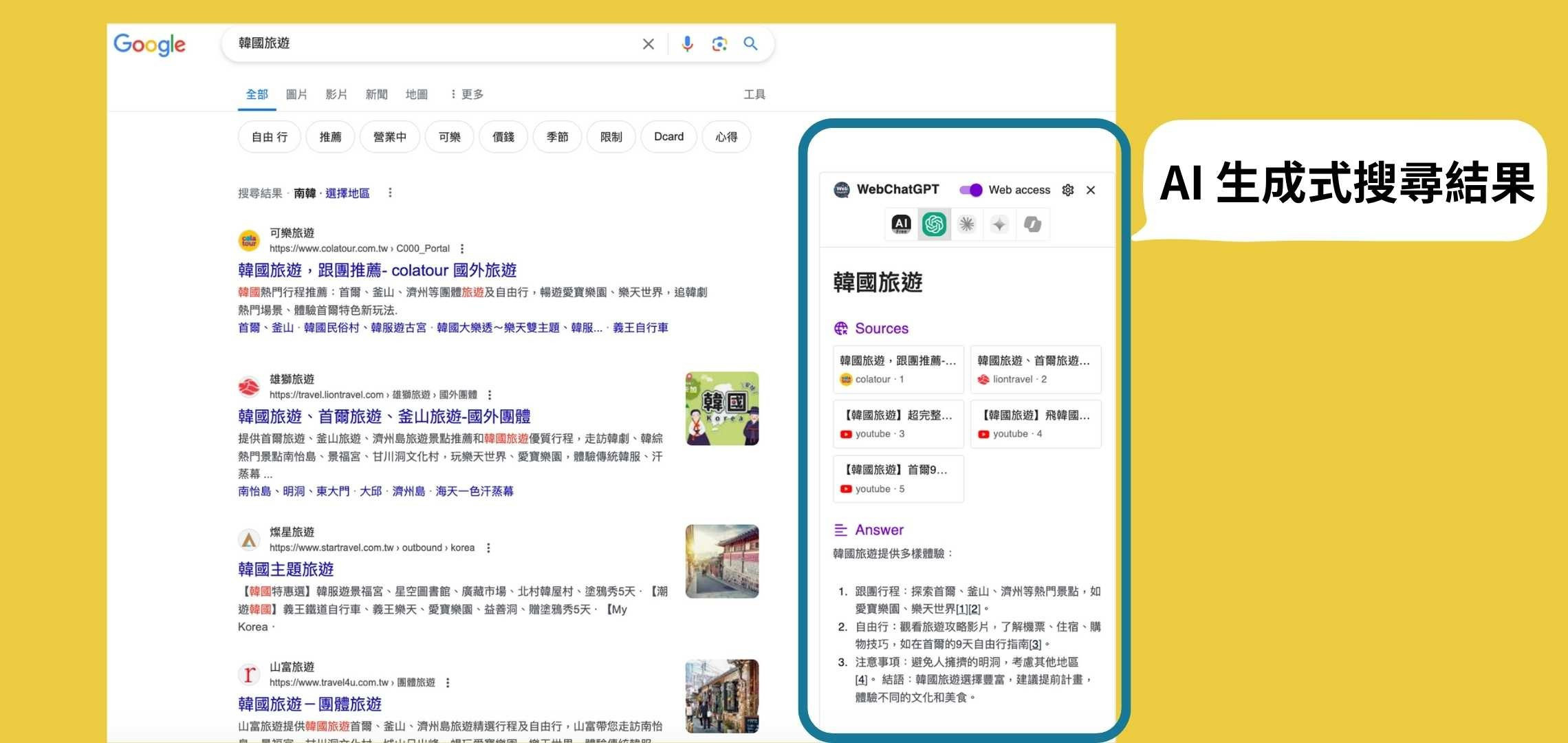1568x743 pixels.
Task: Click the Google logo
Action: [149, 45]
